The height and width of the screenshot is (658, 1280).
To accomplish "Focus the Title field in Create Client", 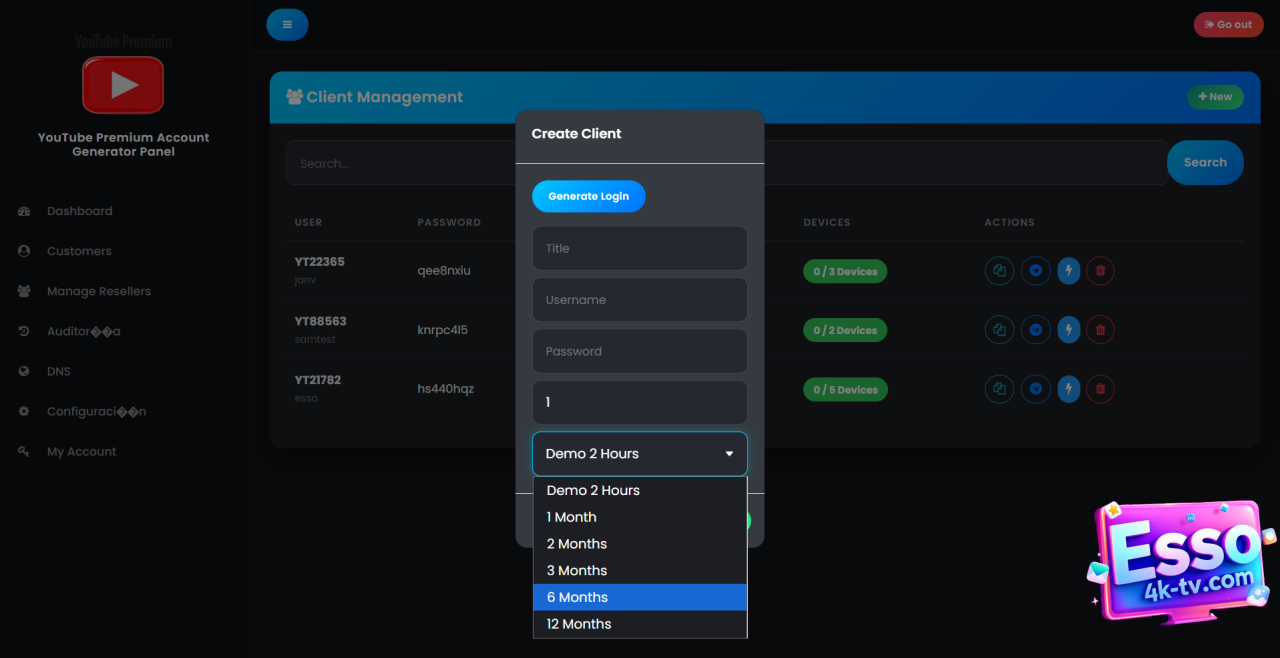I will click(640, 248).
